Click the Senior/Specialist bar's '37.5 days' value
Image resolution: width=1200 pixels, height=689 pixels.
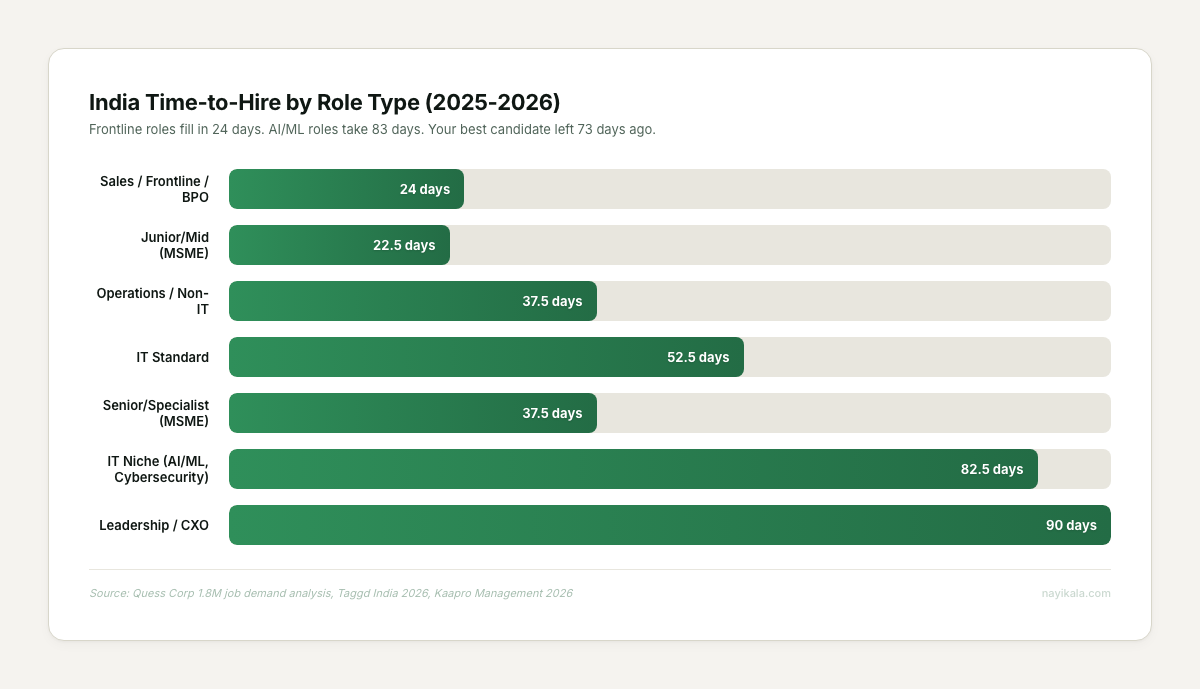(x=551, y=413)
